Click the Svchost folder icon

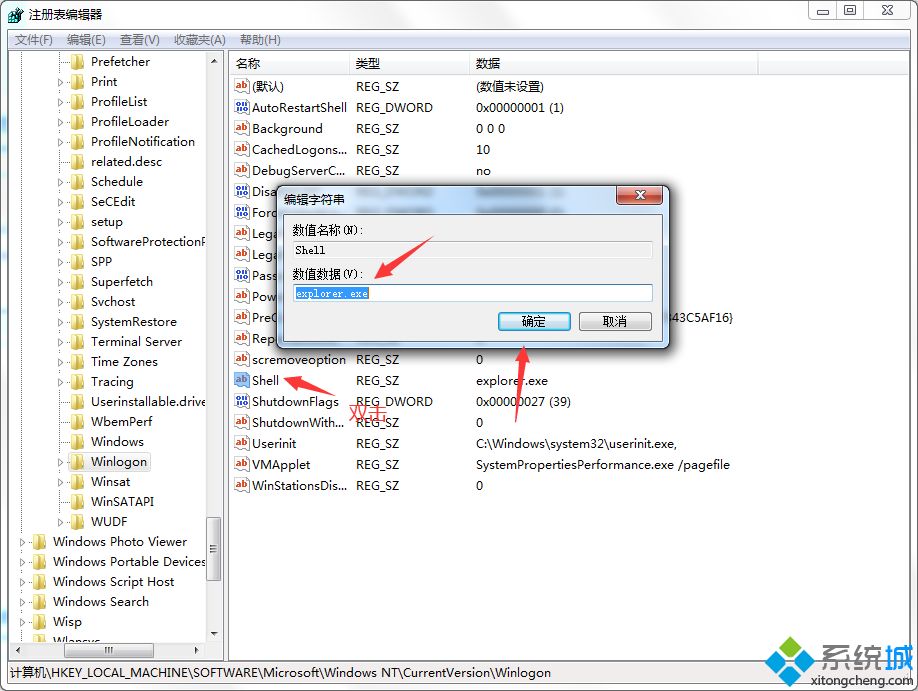click(x=77, y=302)
